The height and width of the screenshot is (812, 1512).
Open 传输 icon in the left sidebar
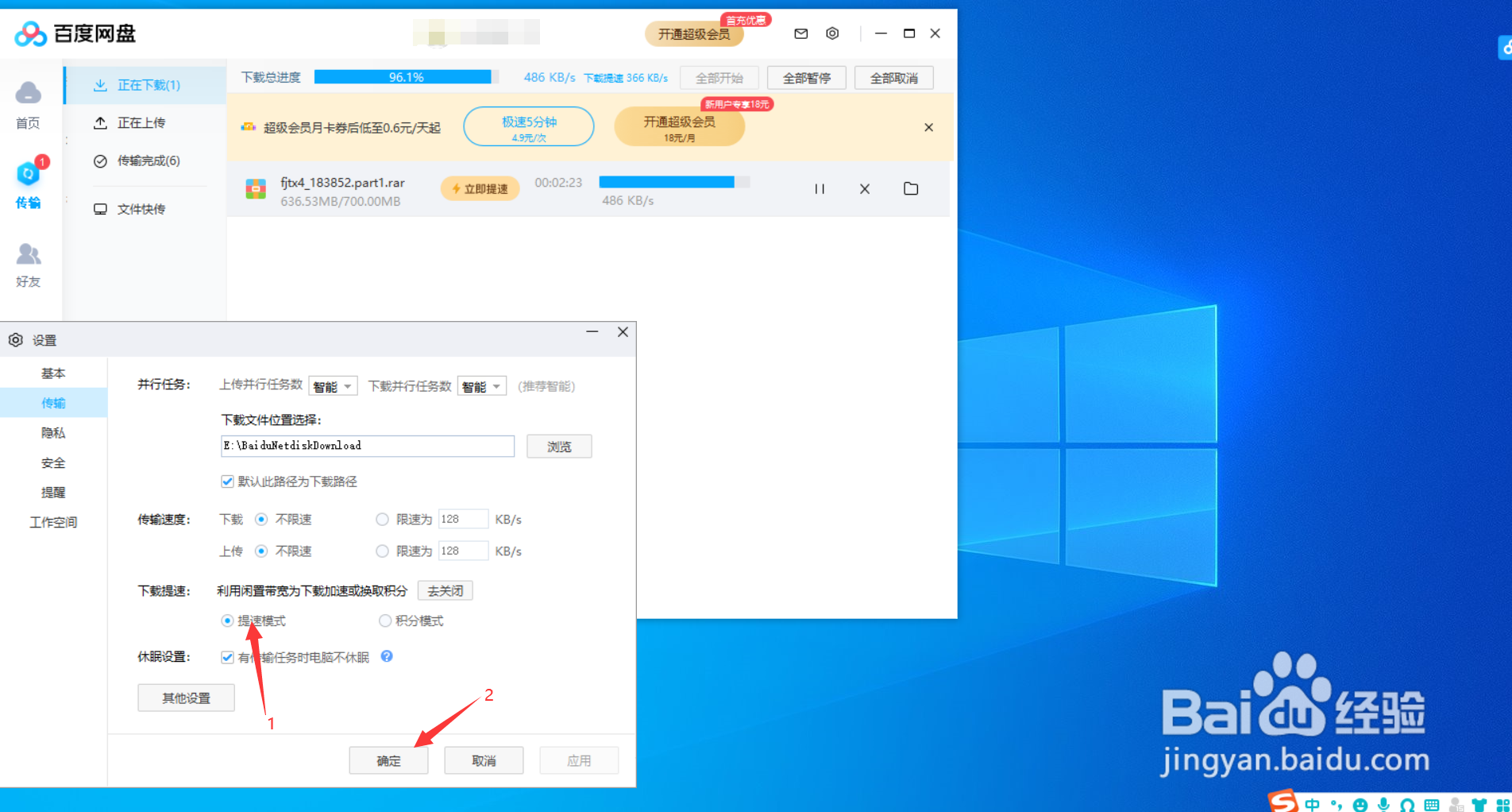(x=28, y=173)
